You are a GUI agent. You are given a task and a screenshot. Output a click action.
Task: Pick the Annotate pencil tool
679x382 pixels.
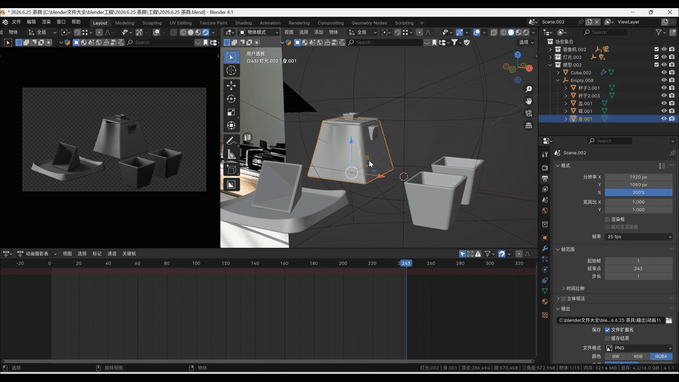click(x=231, y=141)
